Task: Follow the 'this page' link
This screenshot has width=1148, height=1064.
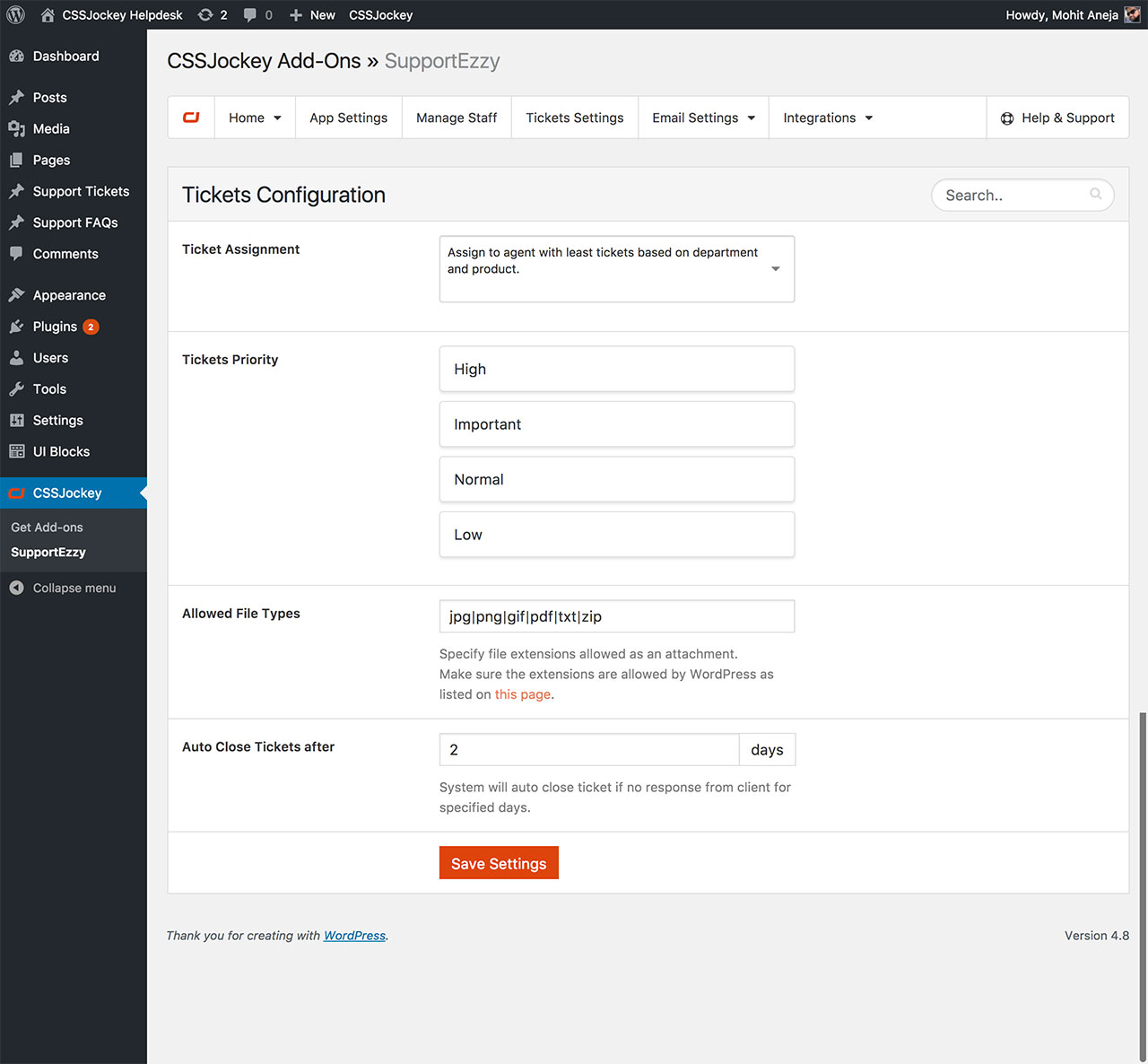Action: point(523,694)
